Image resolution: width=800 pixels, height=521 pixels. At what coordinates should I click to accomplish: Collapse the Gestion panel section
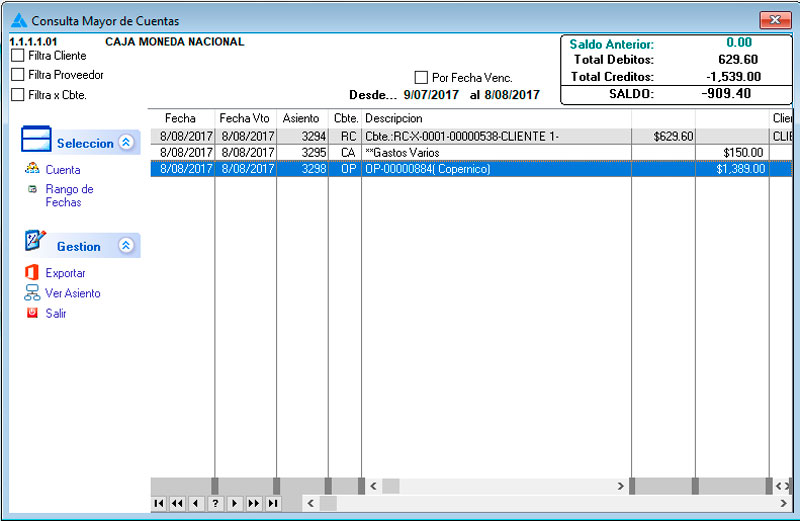coord(126,246)
